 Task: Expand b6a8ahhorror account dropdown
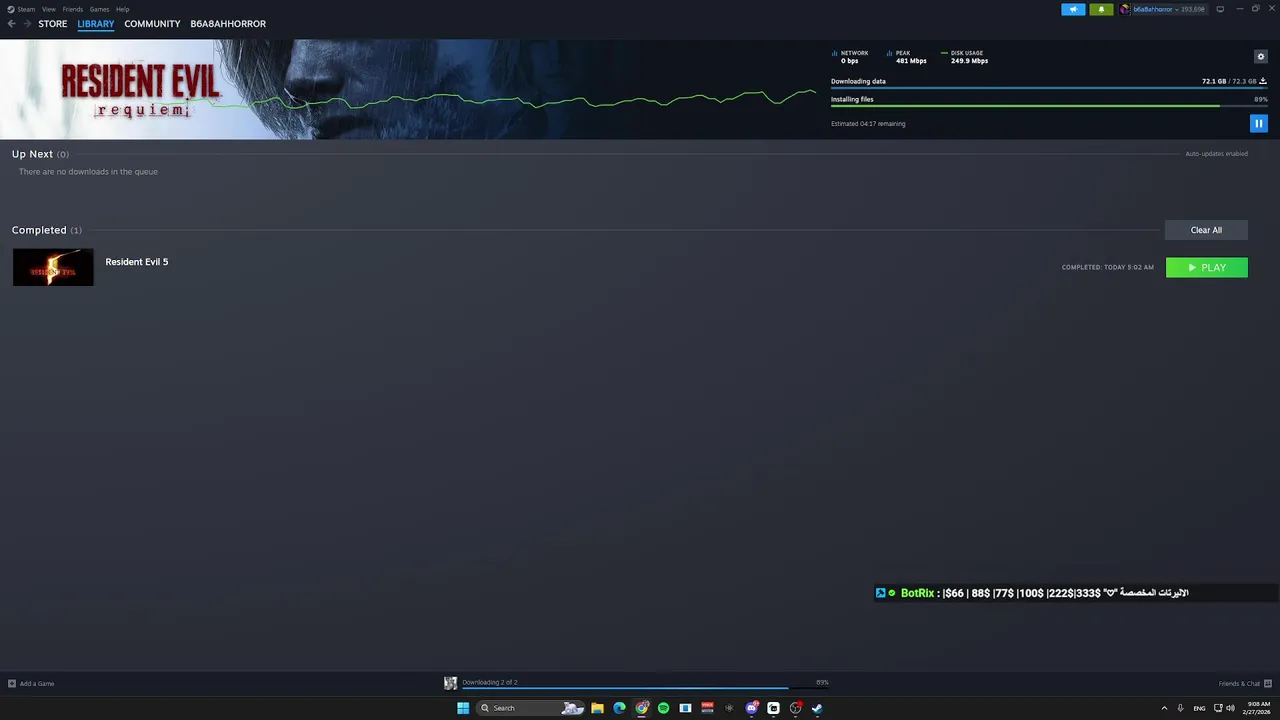coord(1168,9)
